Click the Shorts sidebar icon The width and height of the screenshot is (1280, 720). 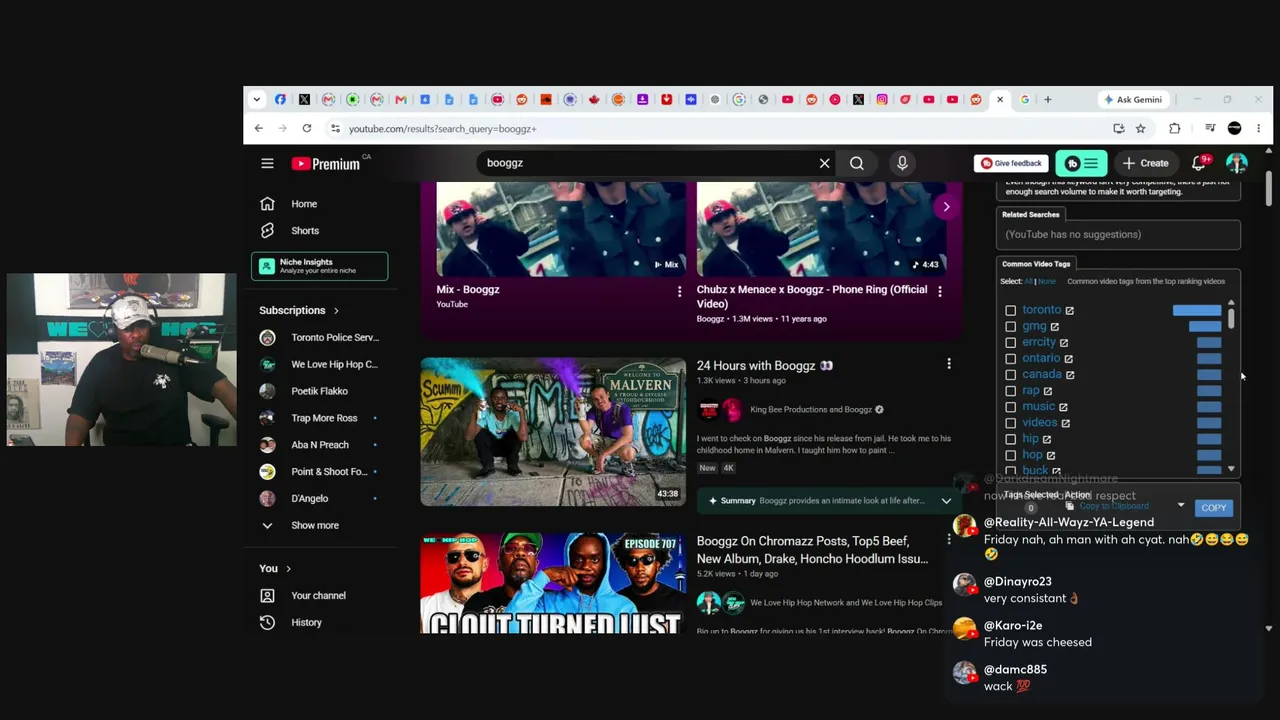[267, 231]
